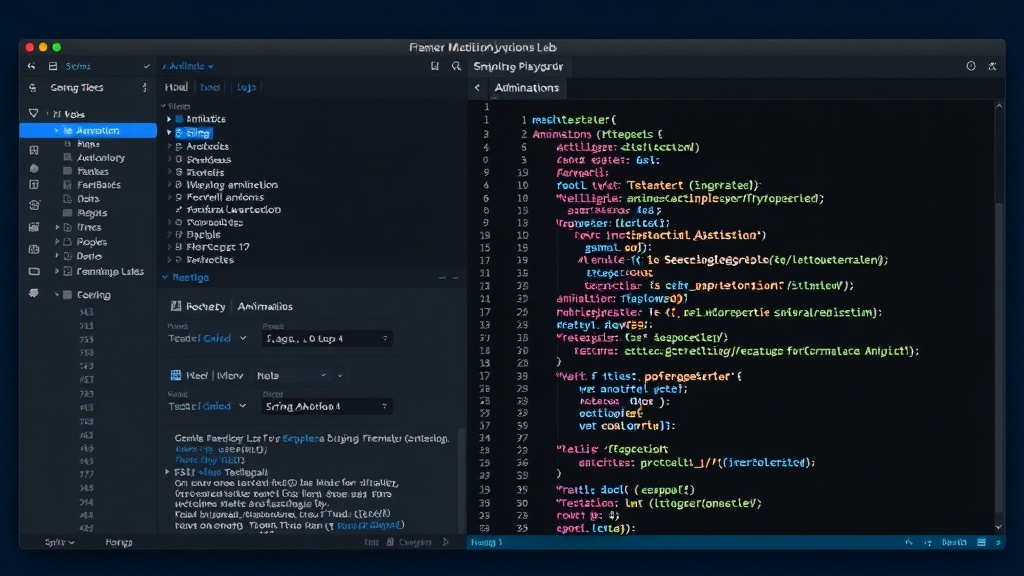Open the 'Sring Ahotion 4' combo box
This screenshot has width=1024, height=576.
tap(327, 406)
